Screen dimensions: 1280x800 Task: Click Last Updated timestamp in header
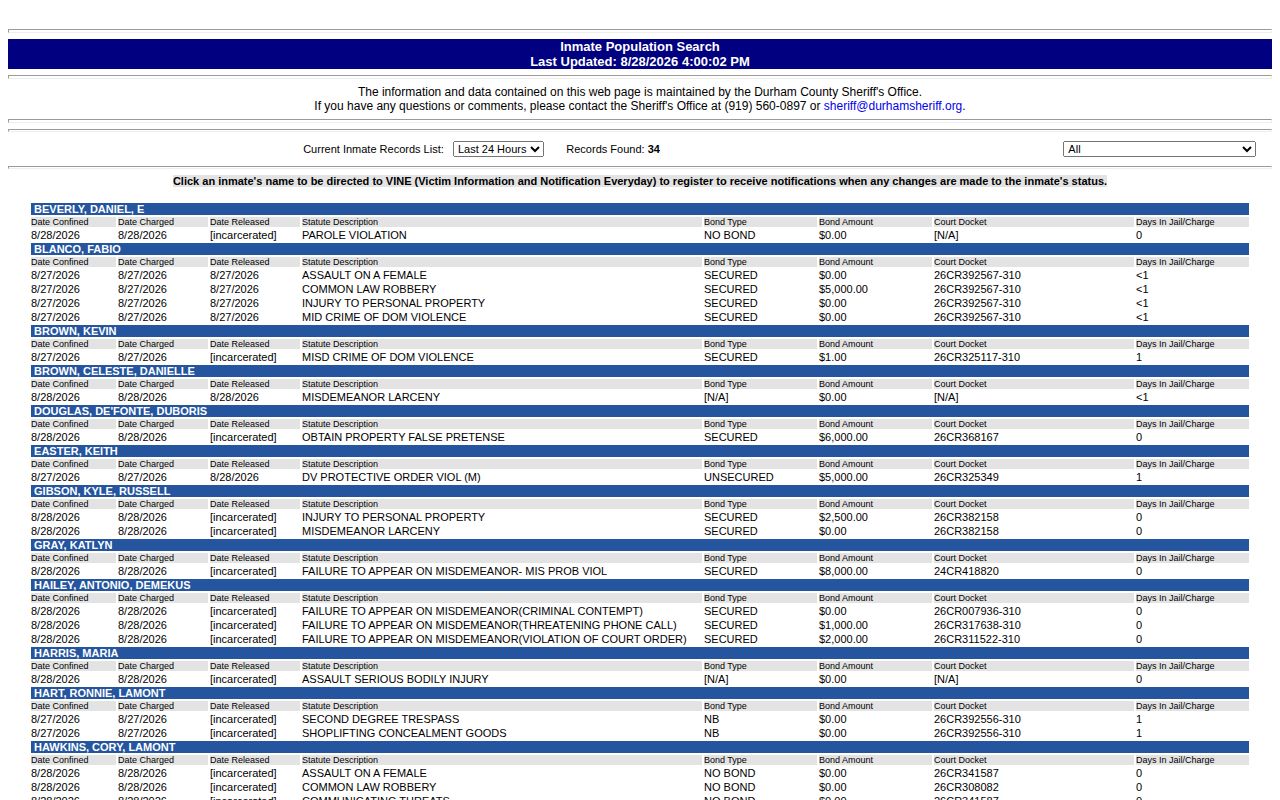tap(640, 62)
